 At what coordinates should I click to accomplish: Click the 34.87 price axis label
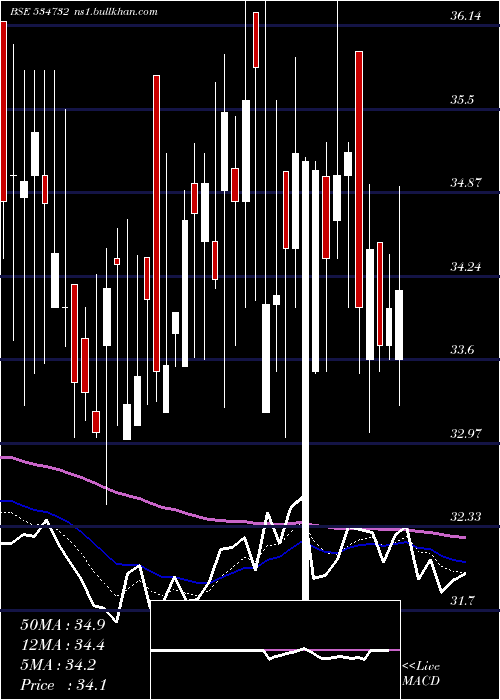[x=466, y=183]
